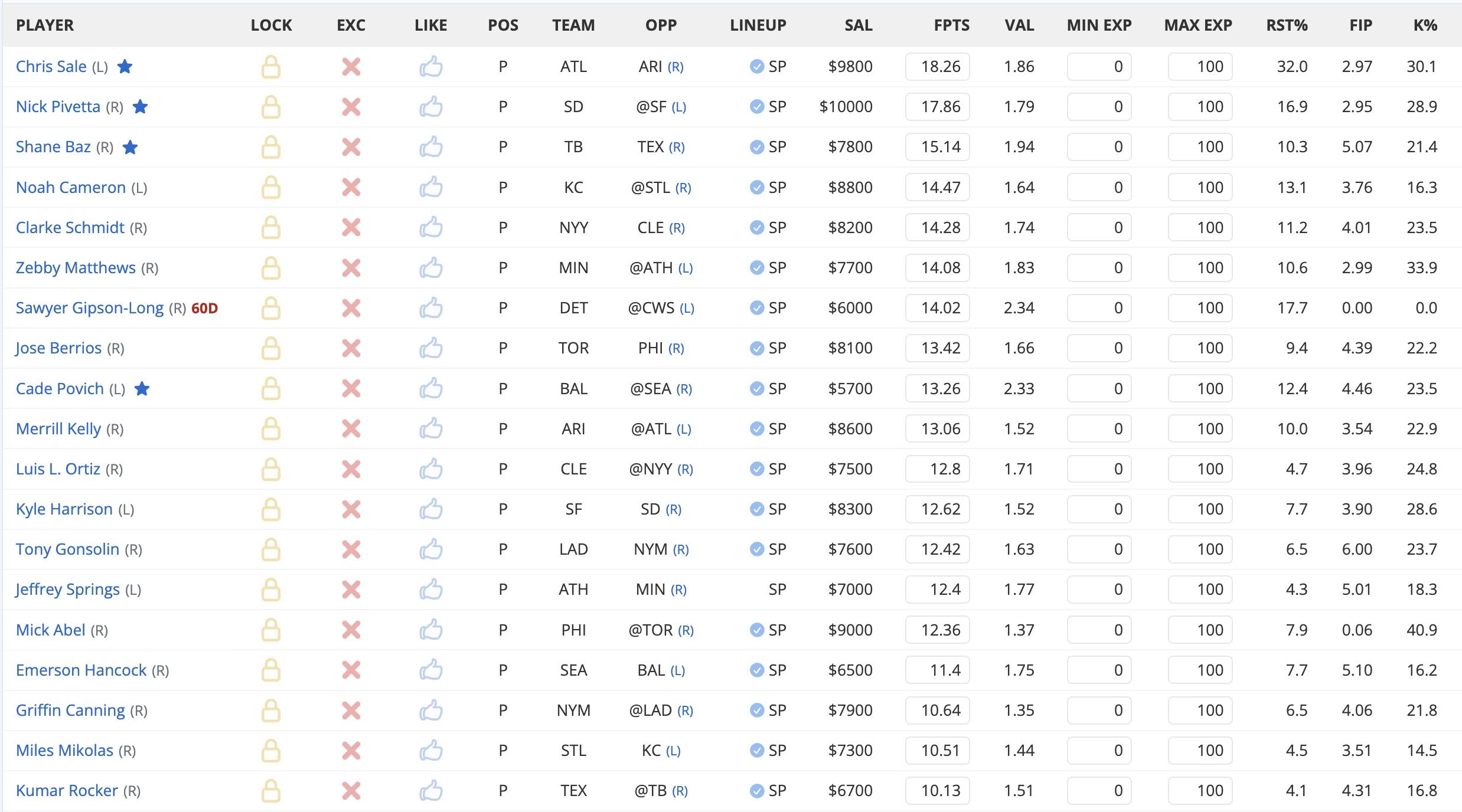Sort by the SAL column header
The image size is (1462, 812).
[x=859, y=25]
